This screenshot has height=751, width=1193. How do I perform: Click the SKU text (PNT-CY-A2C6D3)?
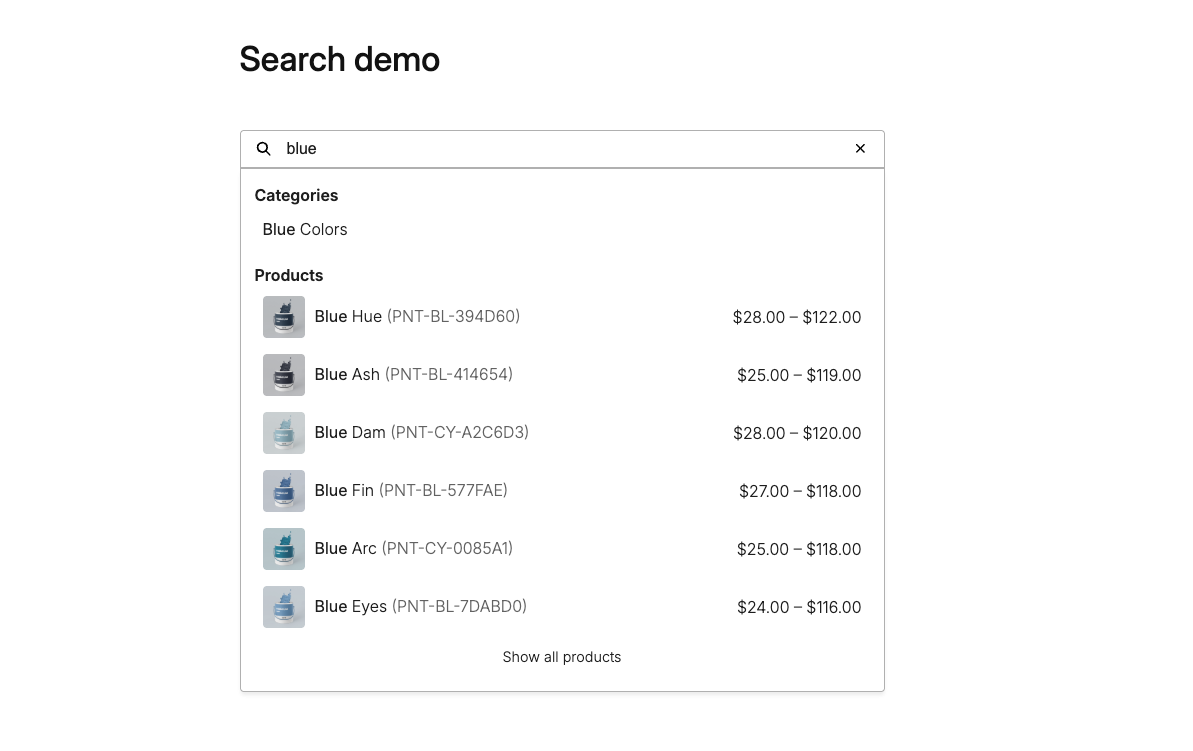click(x=460, y=432)
